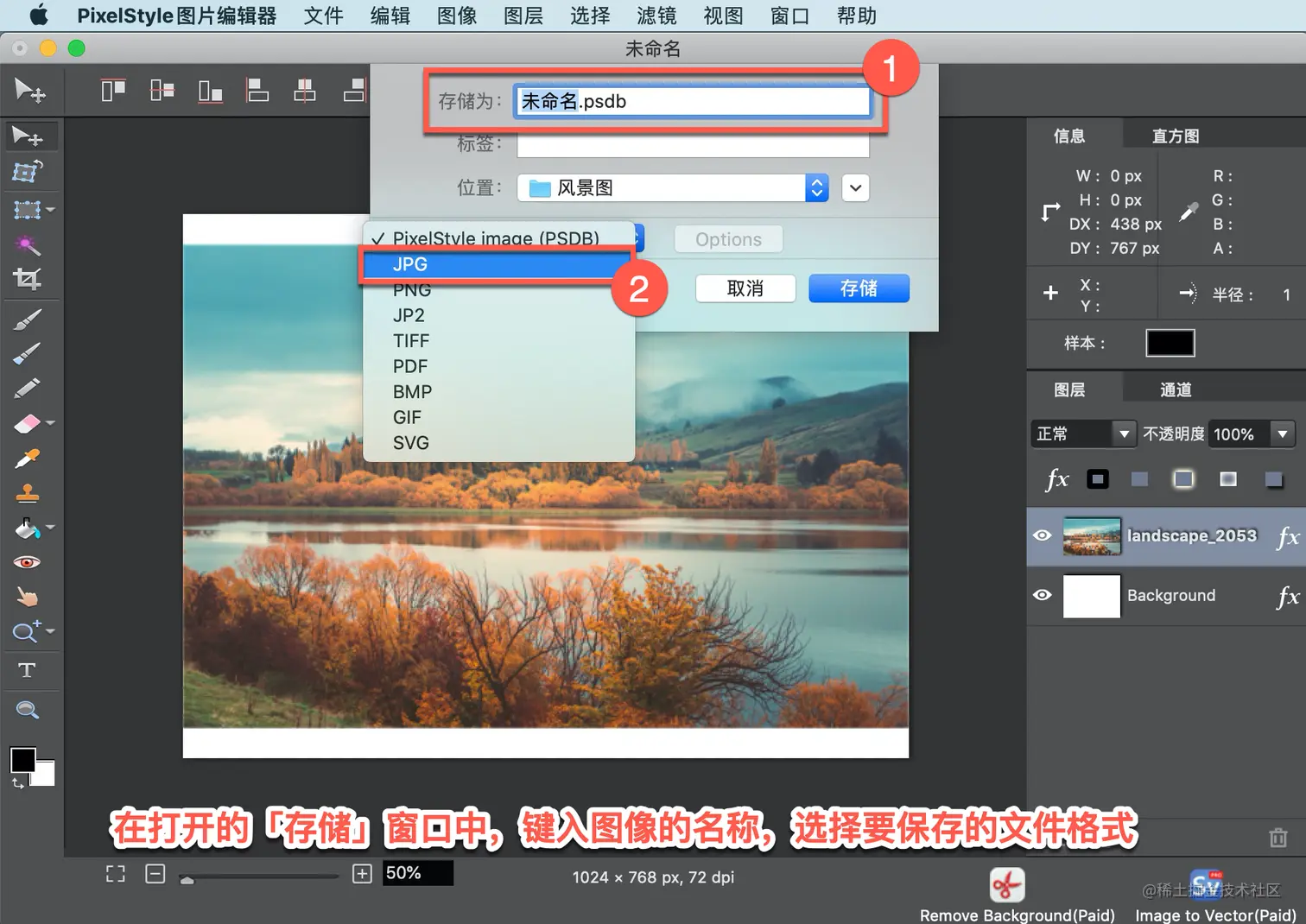
Task: Open the blend mode dropdown 正常
Action: click(1083, 434)
